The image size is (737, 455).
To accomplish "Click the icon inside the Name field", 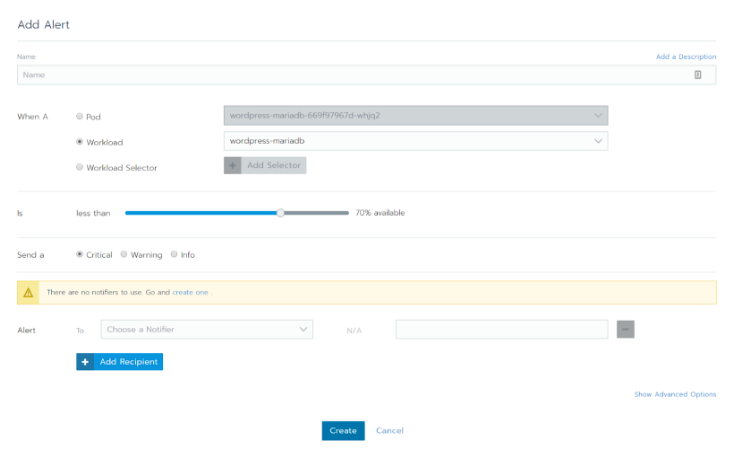I will click(698, 75).
